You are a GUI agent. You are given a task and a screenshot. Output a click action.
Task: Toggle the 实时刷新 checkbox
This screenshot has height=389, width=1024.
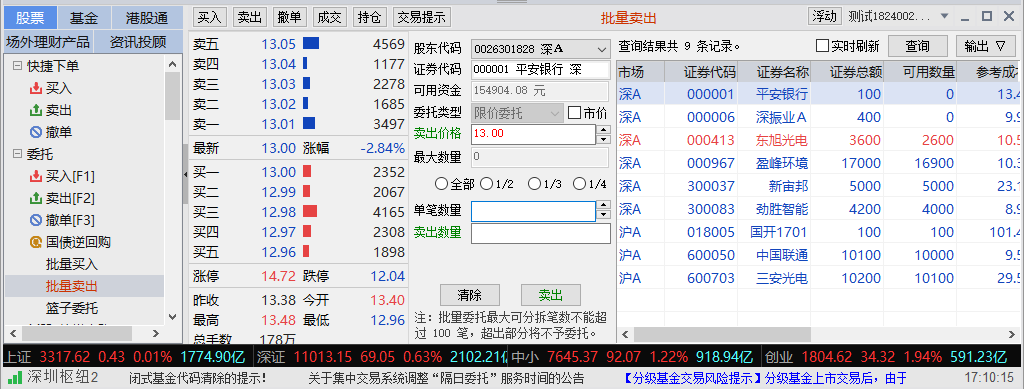pos(822,46)
